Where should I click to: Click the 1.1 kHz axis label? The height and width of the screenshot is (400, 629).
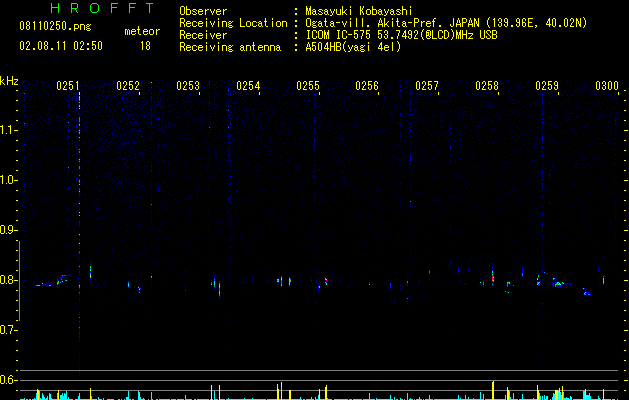pos(8,130)
